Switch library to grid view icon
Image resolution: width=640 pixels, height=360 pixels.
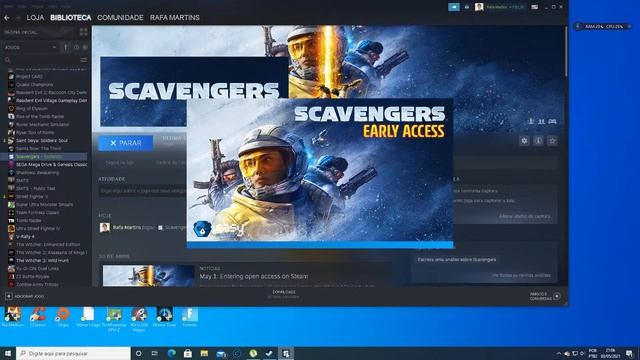click(84, 32)
